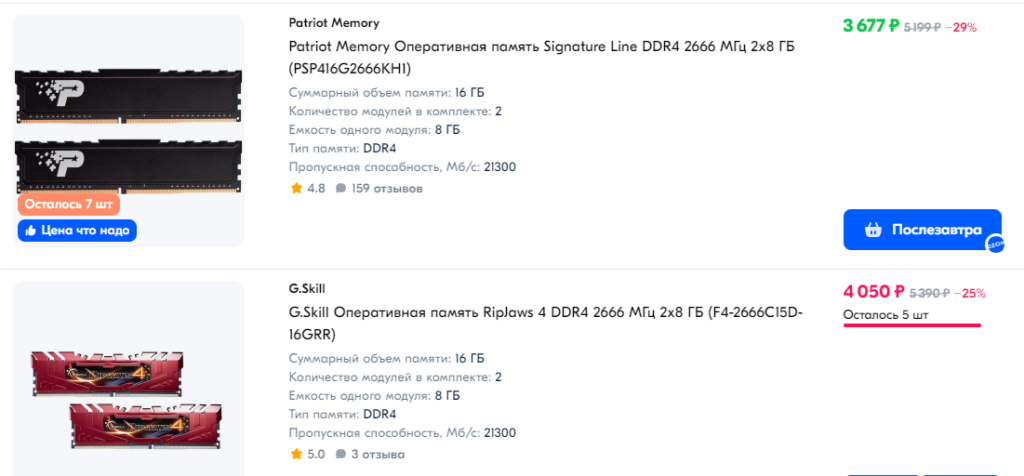Click the 5.0 star rating on G.Skill
1024x476 pixels.
[x=307, y=454]
